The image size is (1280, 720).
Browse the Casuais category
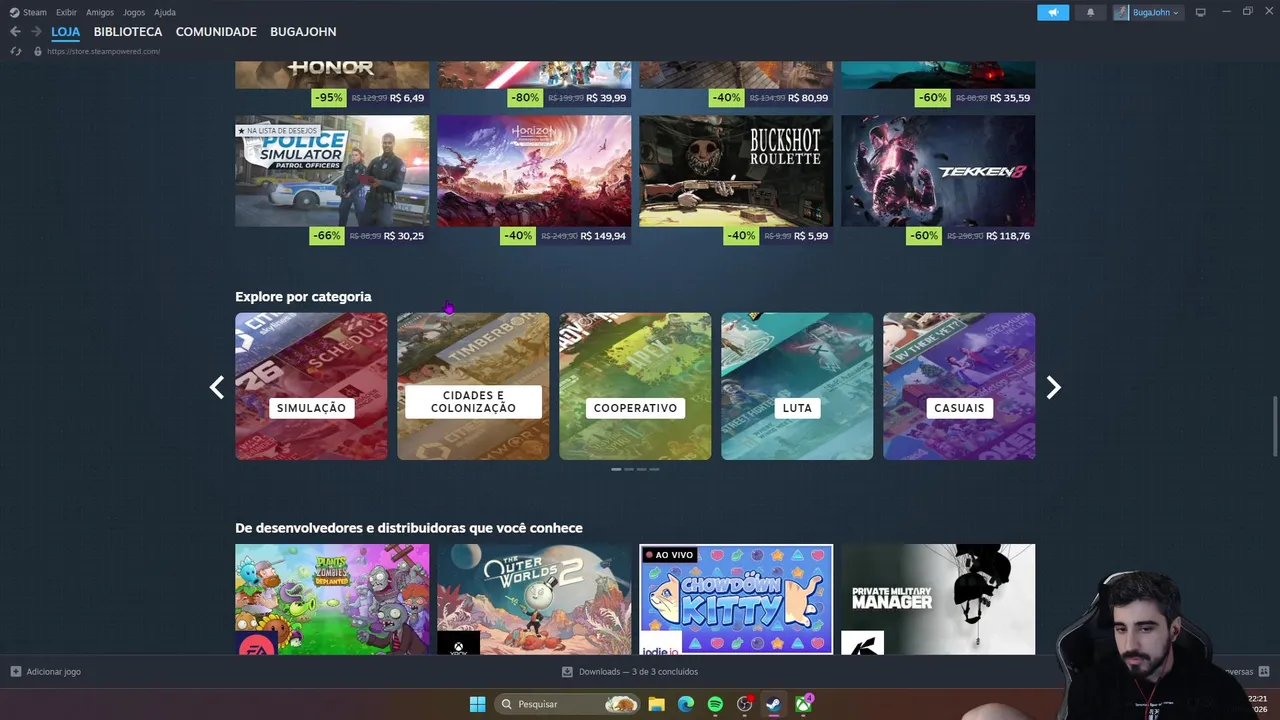[x=959, y=386]
